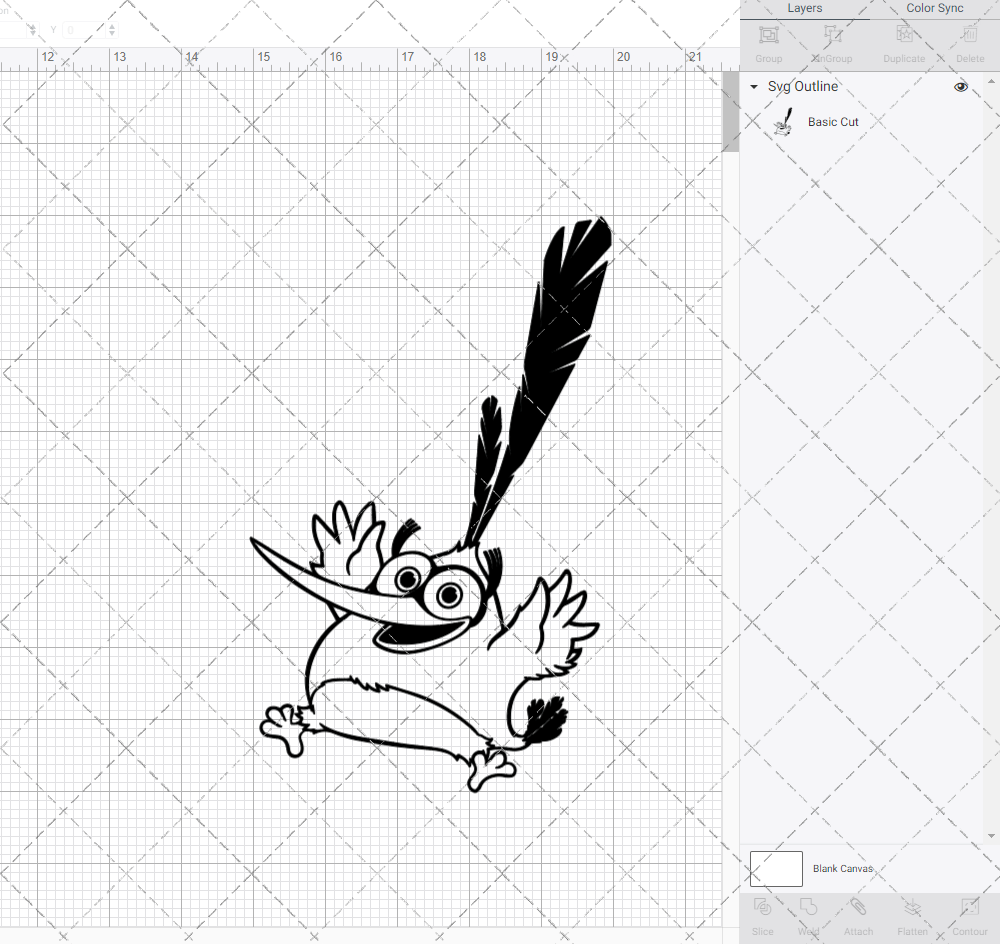Screen dimensions: 1000x944
Task: Increase the Y position with the up stepper
Action: (x=111, y=27)
